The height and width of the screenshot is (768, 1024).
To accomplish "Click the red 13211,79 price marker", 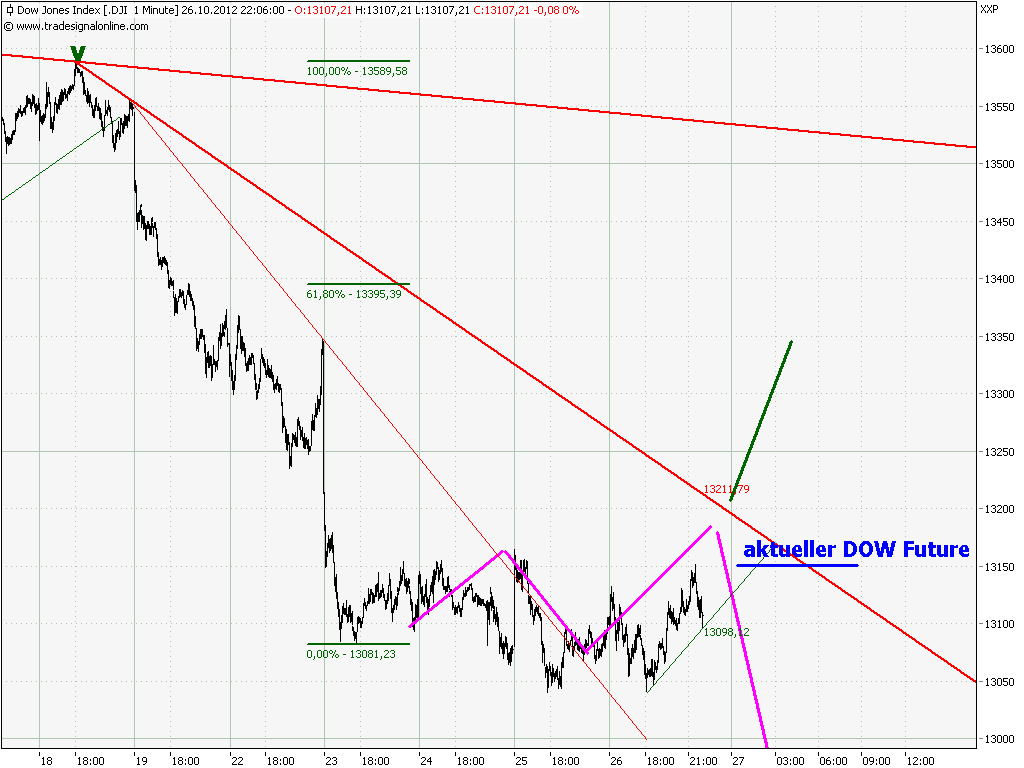I will [x=725, y=487].
